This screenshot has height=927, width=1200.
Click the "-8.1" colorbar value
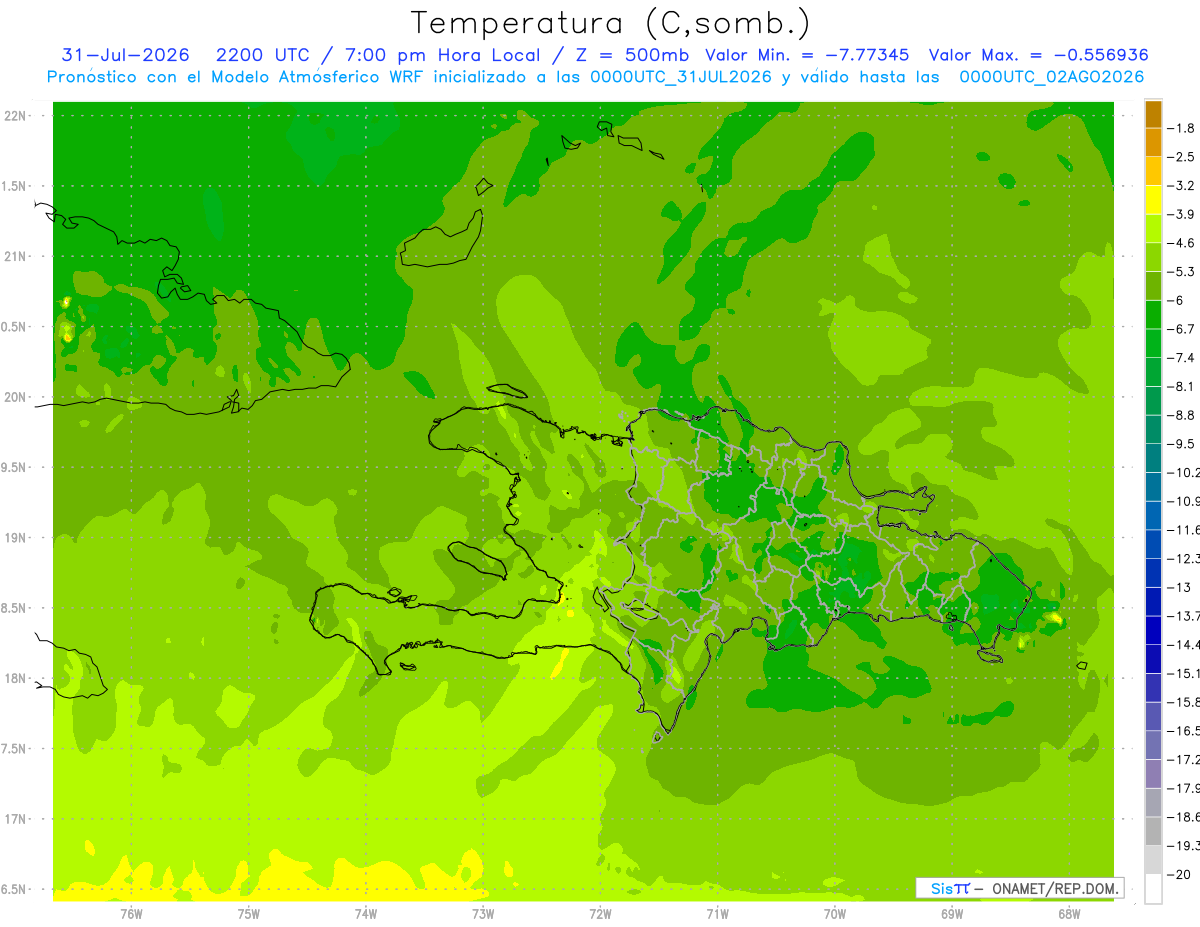pyautogui.click(x=1182, y=387)
